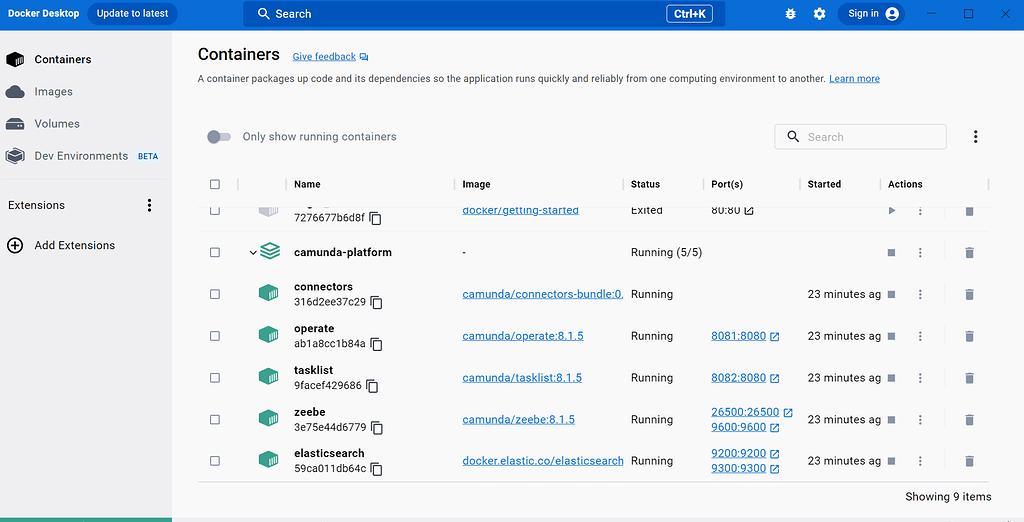Stop the camunda-platform stack
The image size is (1024, 522).
tap(891, 253)
